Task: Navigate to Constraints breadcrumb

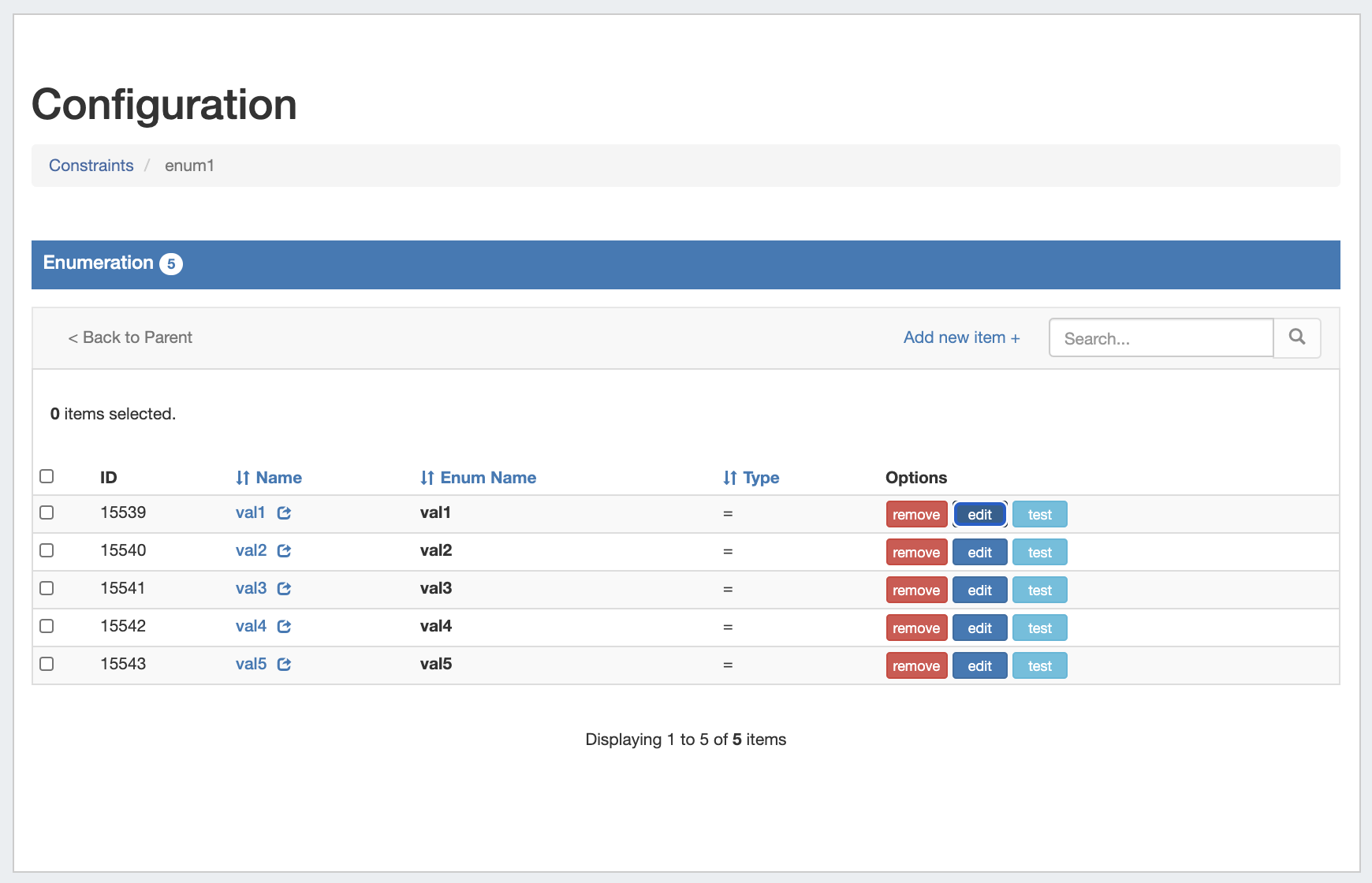Action: click(x=91, y=166)
